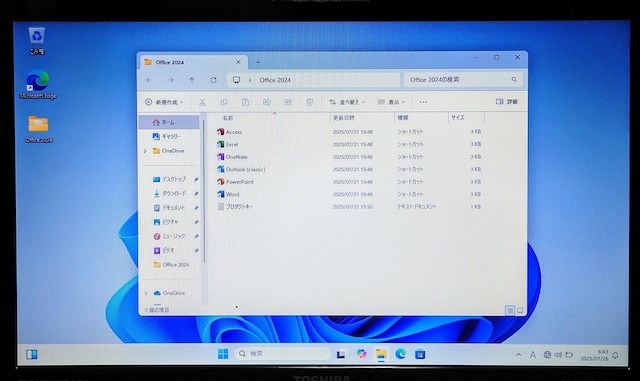Open Microsoft Store from the taskbar
640x381 pixels.
click(420, 354)
